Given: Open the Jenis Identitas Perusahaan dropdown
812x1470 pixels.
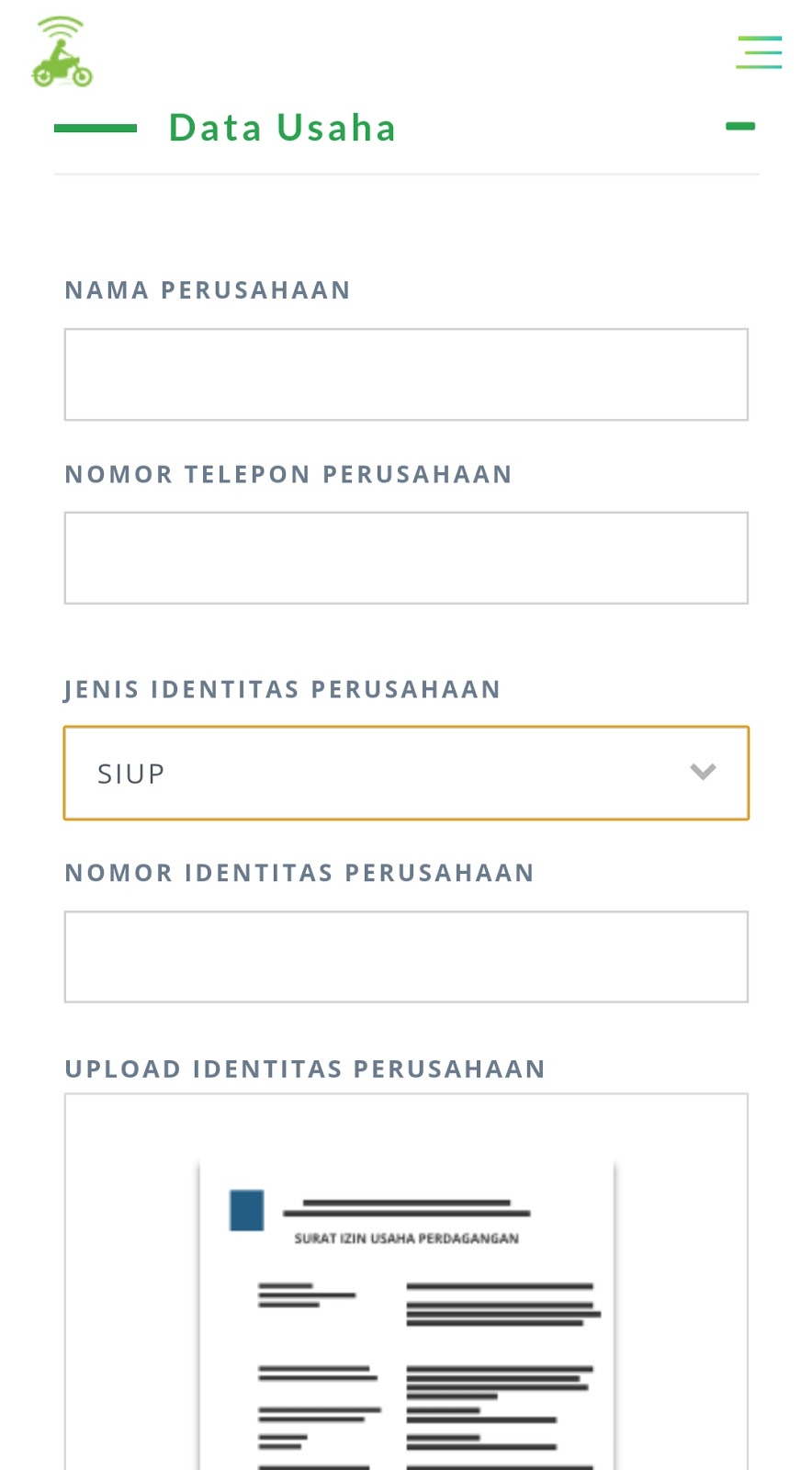Looking at the screenshot, I should pyautogui.click(x=406, y=773).
